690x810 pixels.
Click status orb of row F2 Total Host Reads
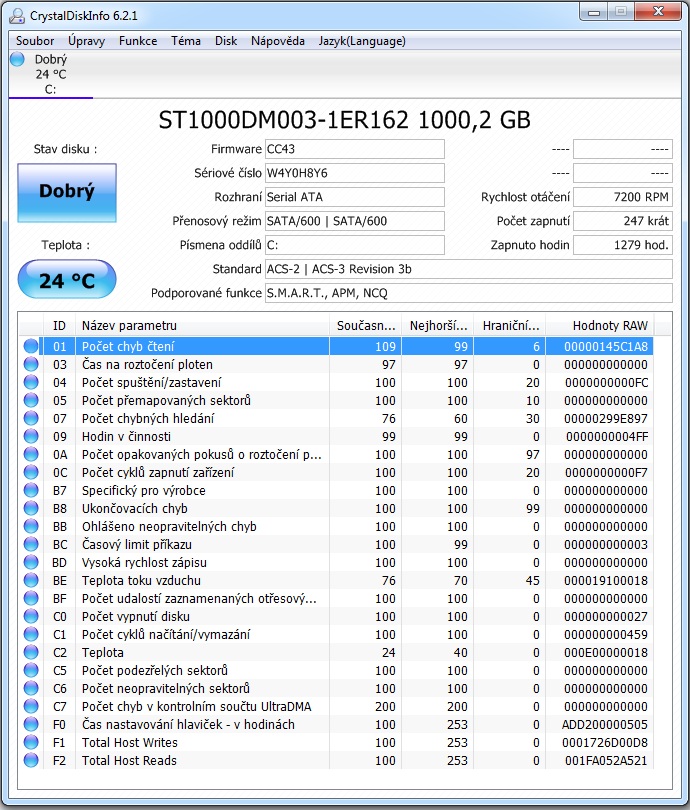tap(31, 760)
